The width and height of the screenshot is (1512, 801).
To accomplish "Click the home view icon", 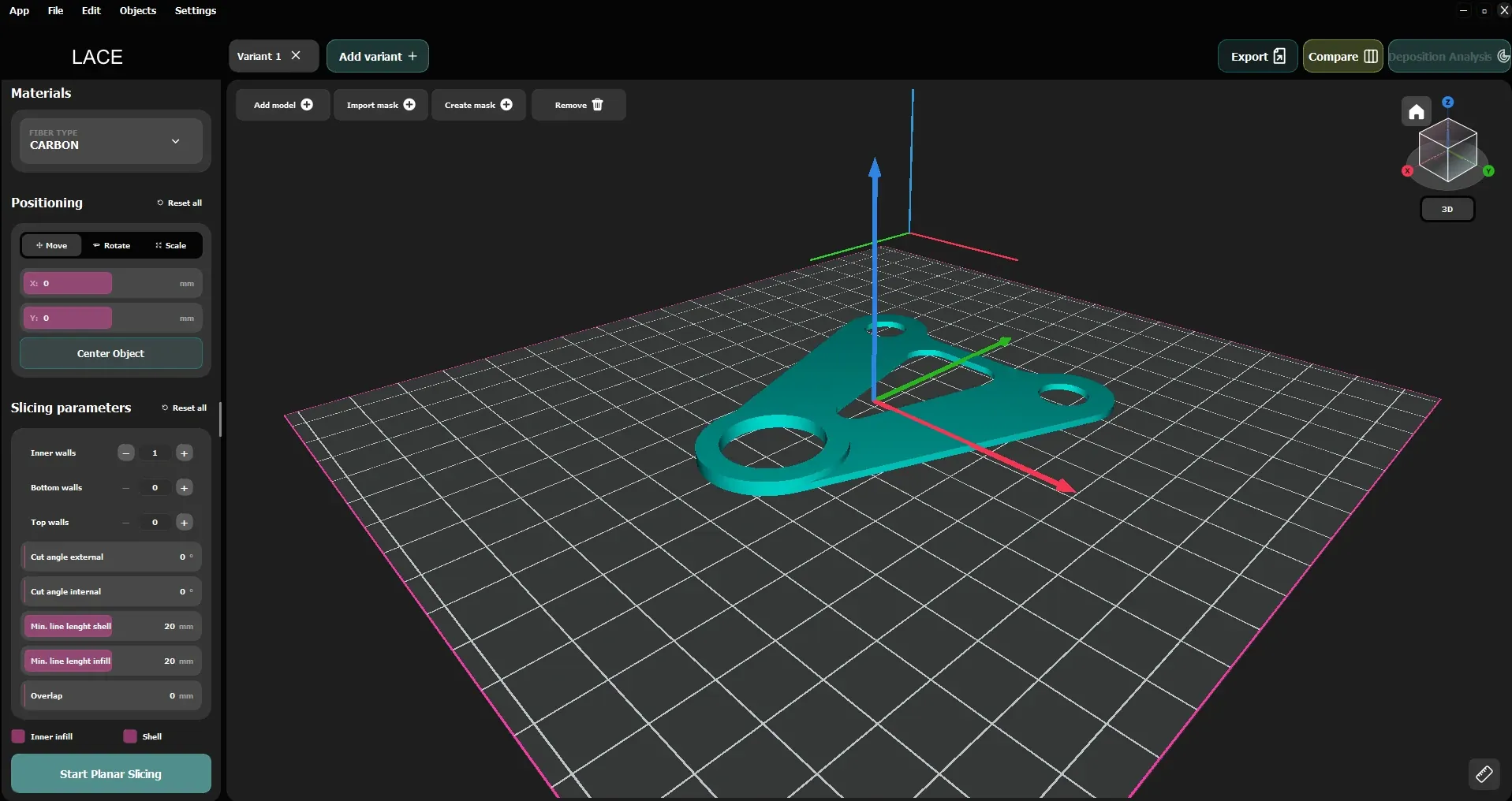I will [x=1416, y=112].
